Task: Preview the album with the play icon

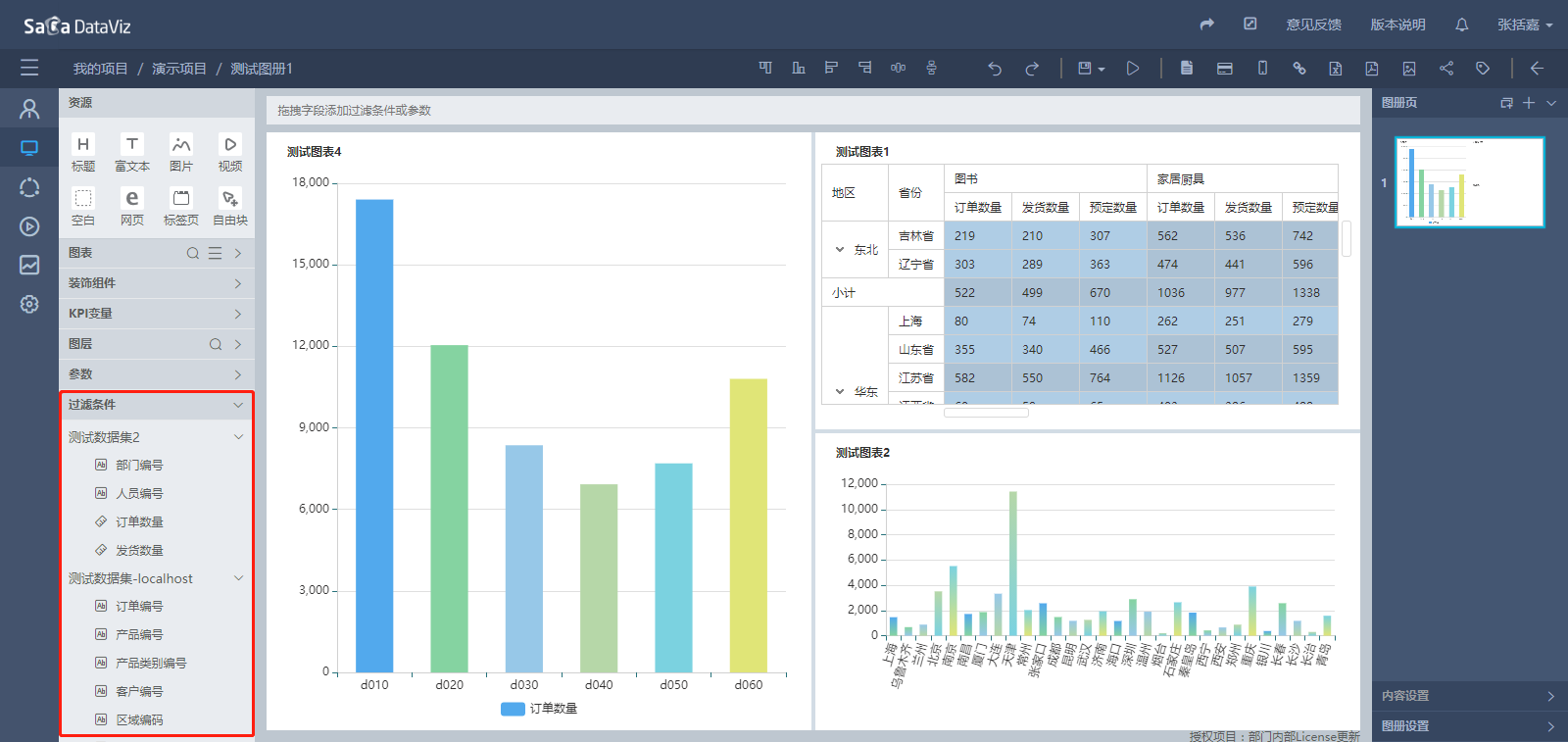Action: pyautogui.click(x=1133, y=68)
